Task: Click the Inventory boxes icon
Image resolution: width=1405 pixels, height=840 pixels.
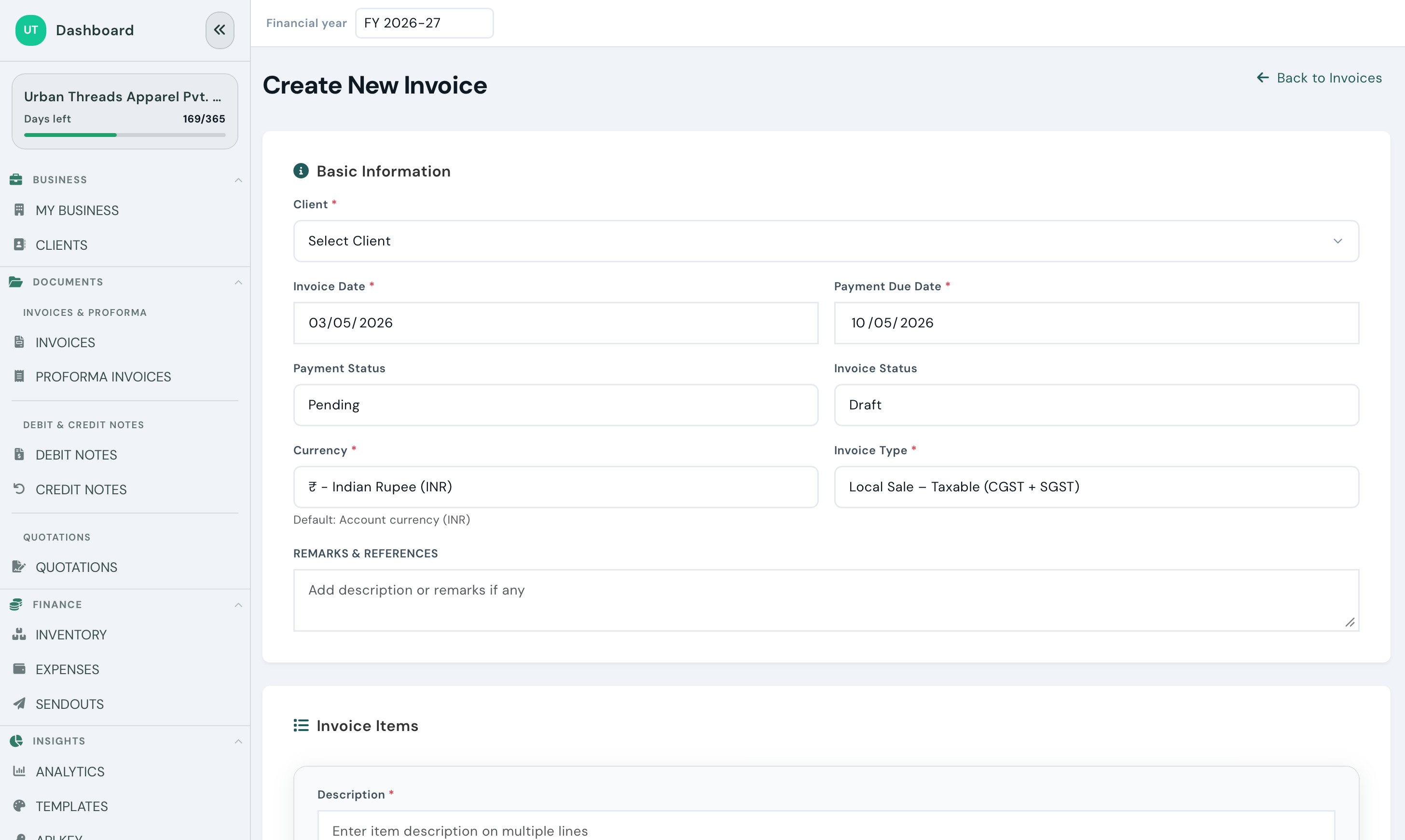Action: [x=19, y=635]
